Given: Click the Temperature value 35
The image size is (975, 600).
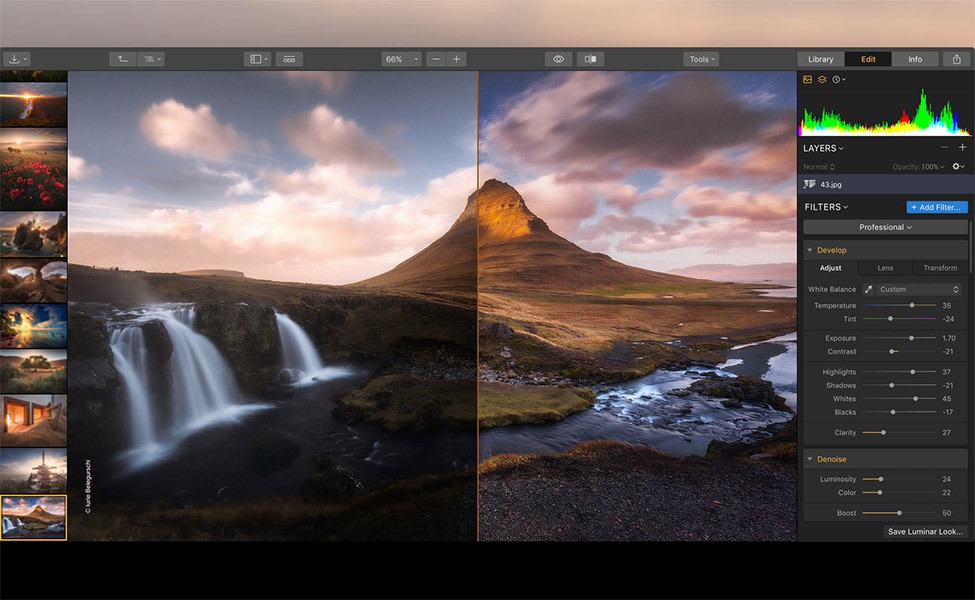Looking at the screenshot, I should pyautogui.click(x=946, y=305).
